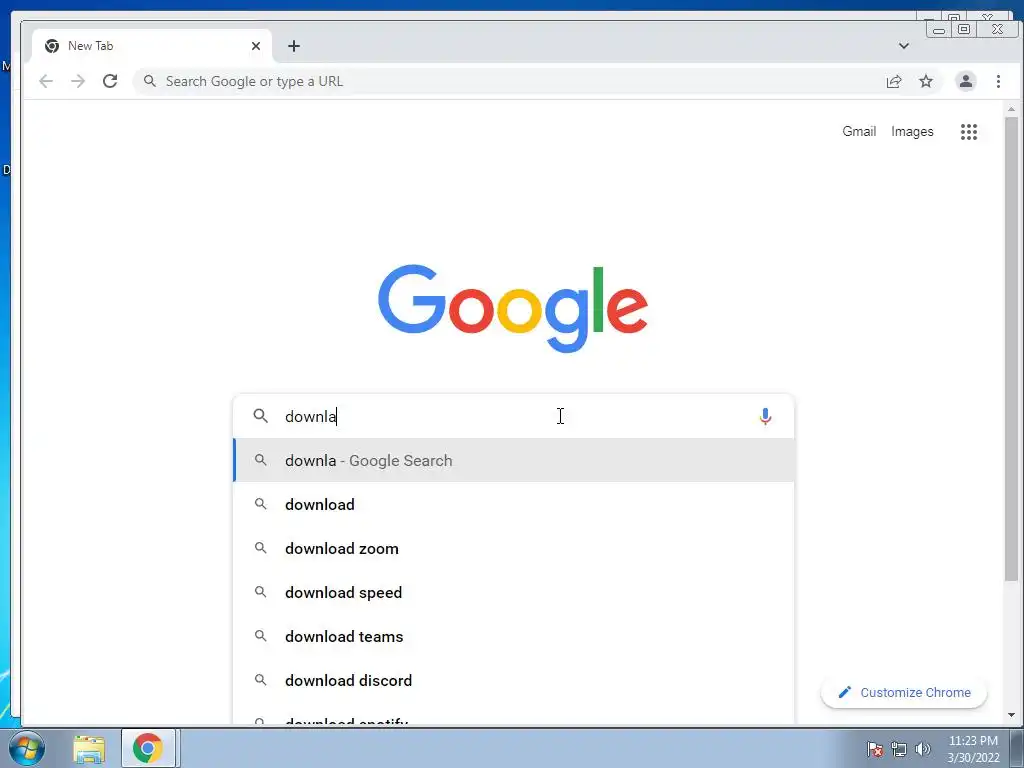Click the Google logo
Screen dimensions: 1024x768
pos(513,308)
